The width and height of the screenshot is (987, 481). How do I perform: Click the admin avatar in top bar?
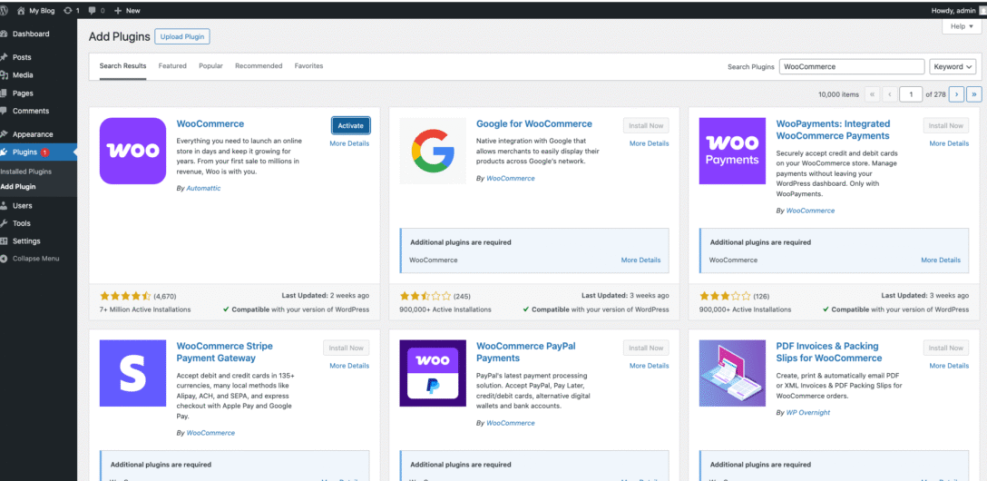983,11
